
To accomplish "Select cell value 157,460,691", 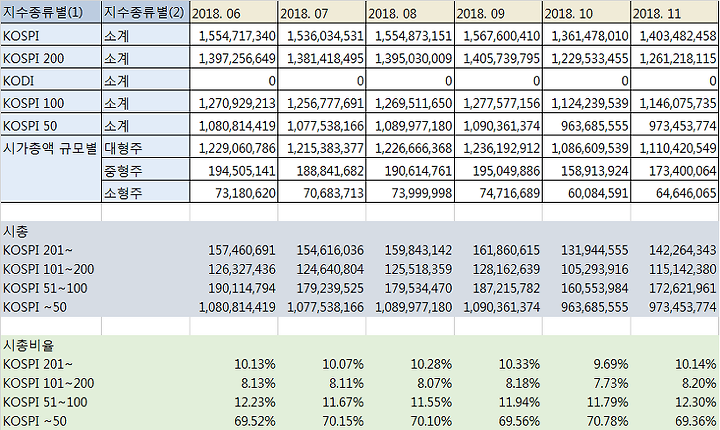I will pos(242,250).
